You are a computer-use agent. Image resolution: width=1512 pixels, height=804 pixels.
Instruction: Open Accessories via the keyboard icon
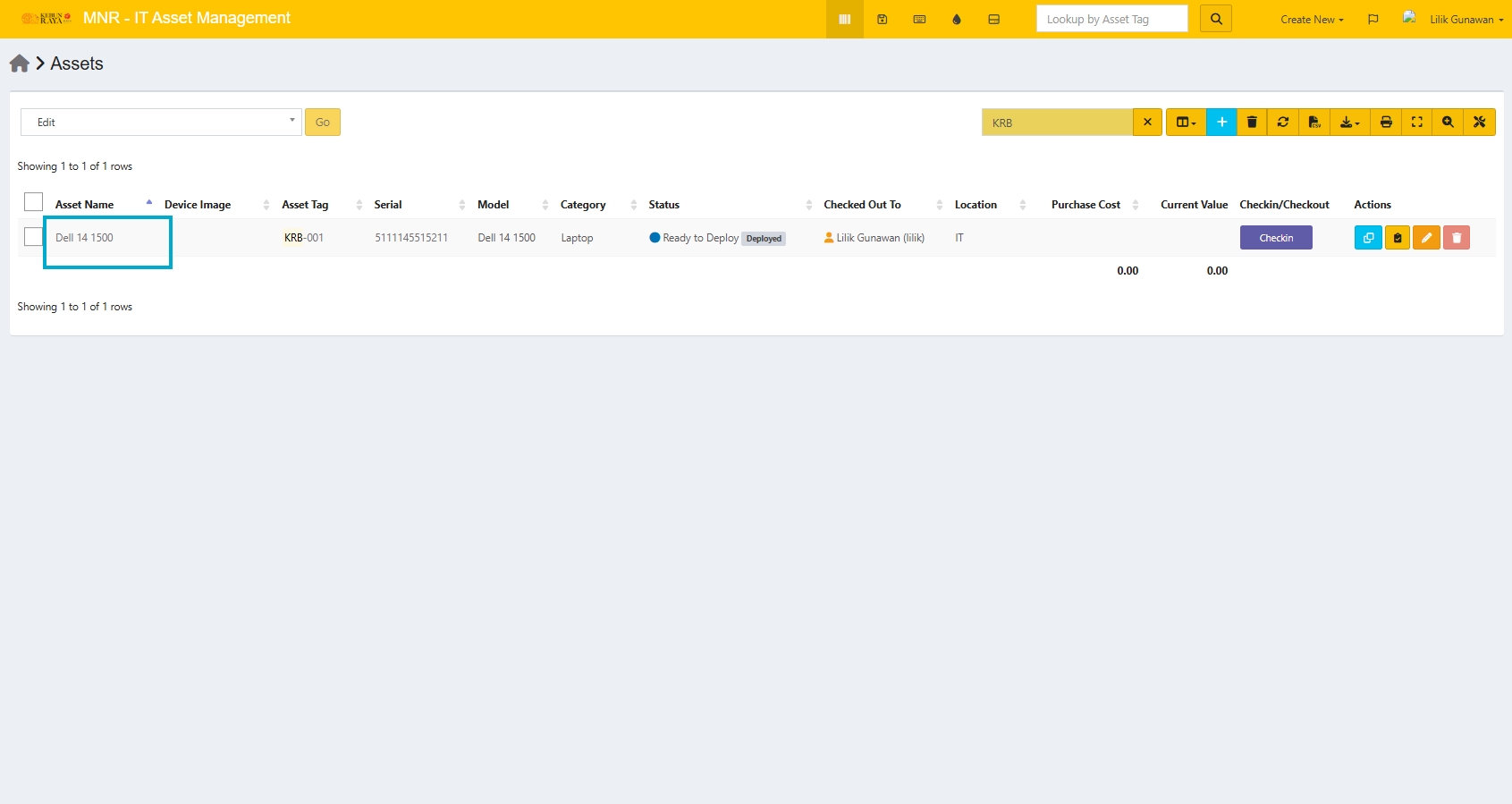pyautogui.click(x=919, y=19)
